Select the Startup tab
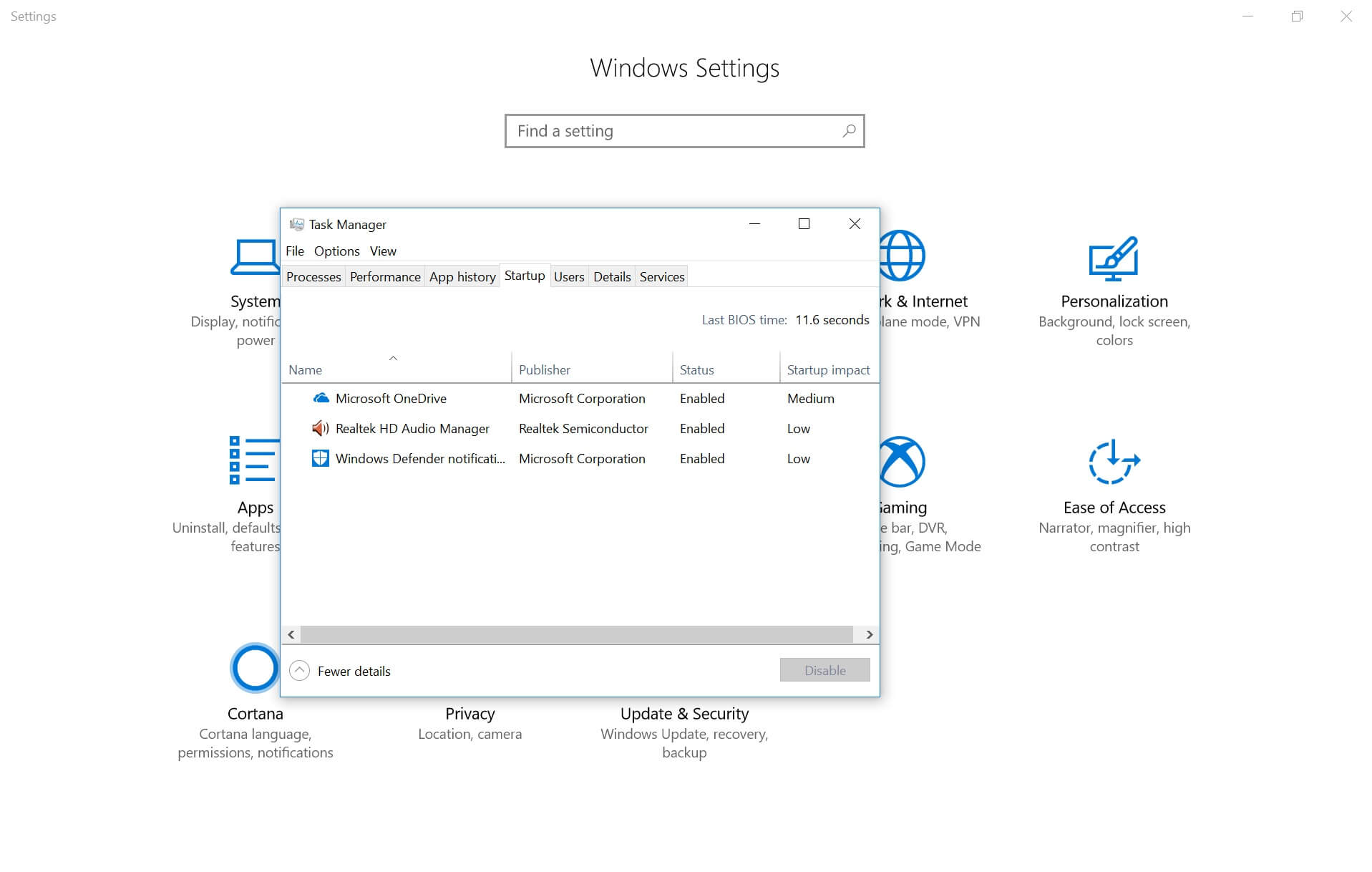 [525, 276]
